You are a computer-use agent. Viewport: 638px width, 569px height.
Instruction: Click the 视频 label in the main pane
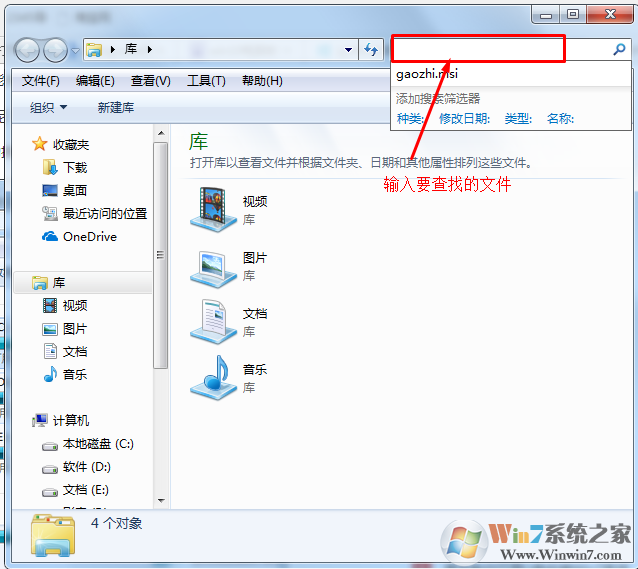point(255,201)
